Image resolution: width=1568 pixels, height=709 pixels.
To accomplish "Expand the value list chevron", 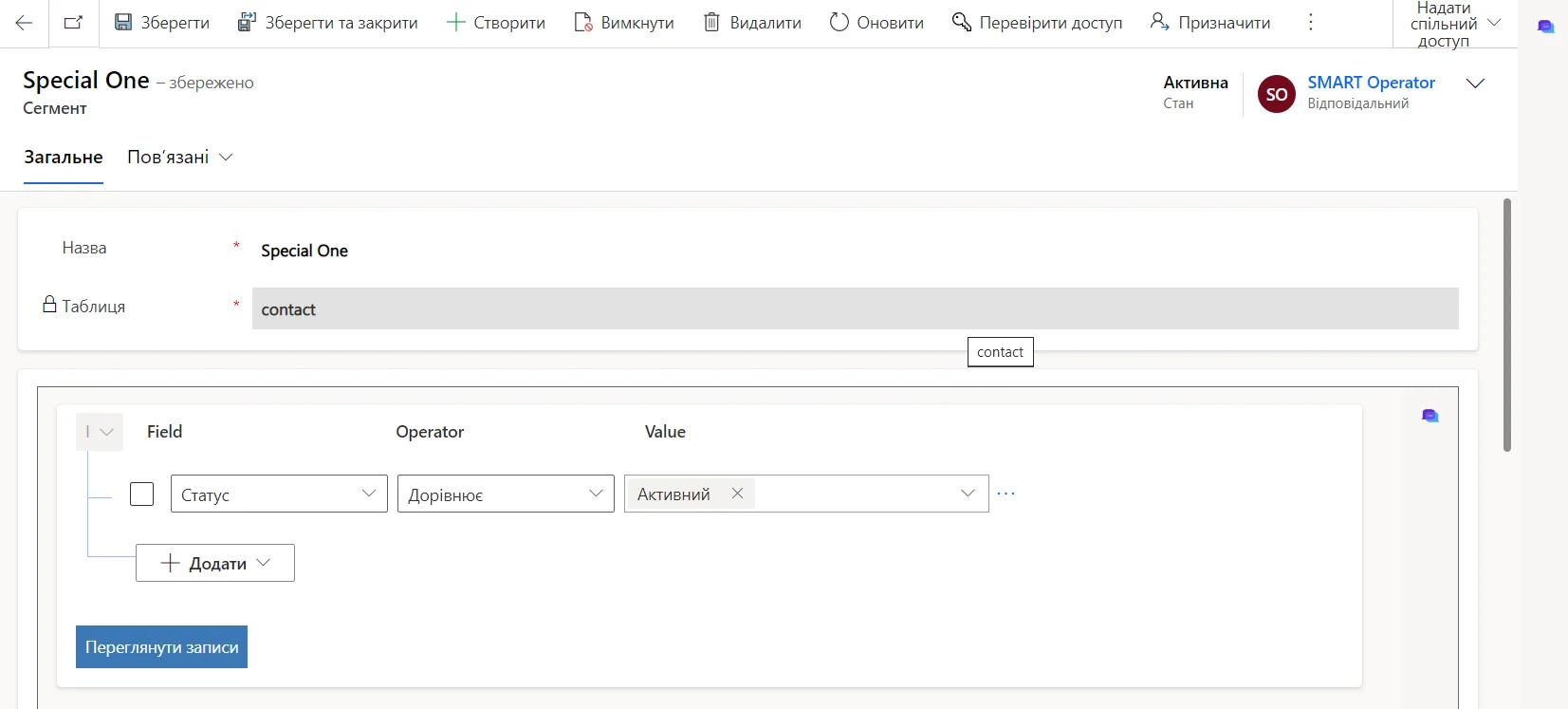I will 968,494.
